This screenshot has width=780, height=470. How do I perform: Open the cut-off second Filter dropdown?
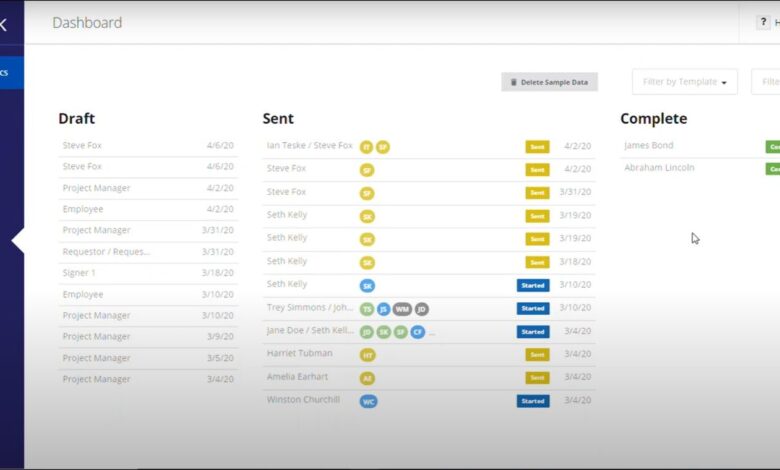[766, 82]
